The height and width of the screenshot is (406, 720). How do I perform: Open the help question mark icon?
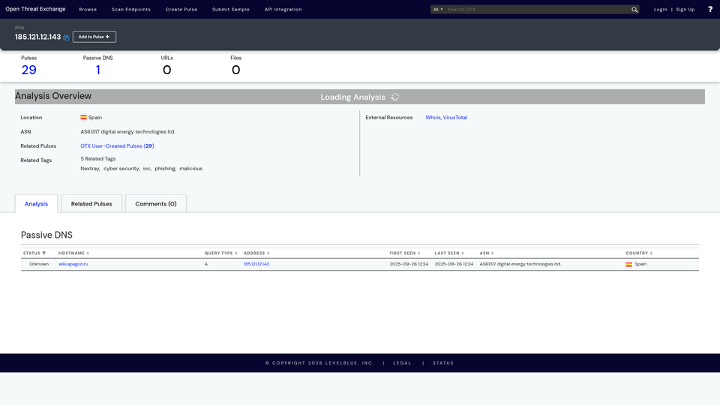click(x=709, y=9)
